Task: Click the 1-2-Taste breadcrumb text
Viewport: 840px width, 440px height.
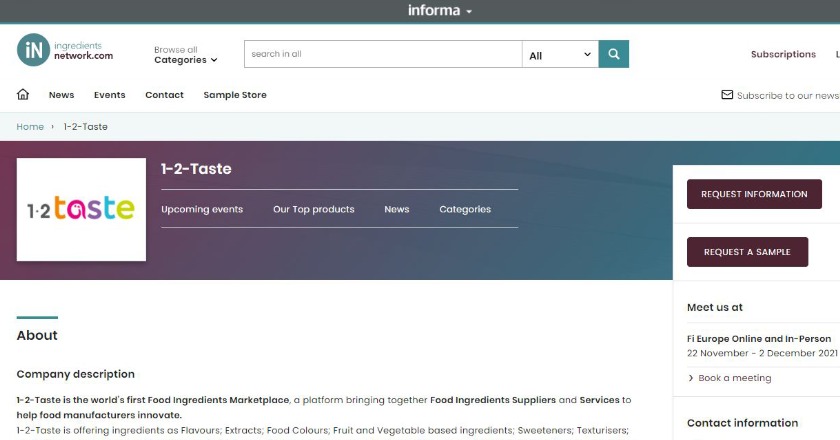Action: click(x=86, y=126)
